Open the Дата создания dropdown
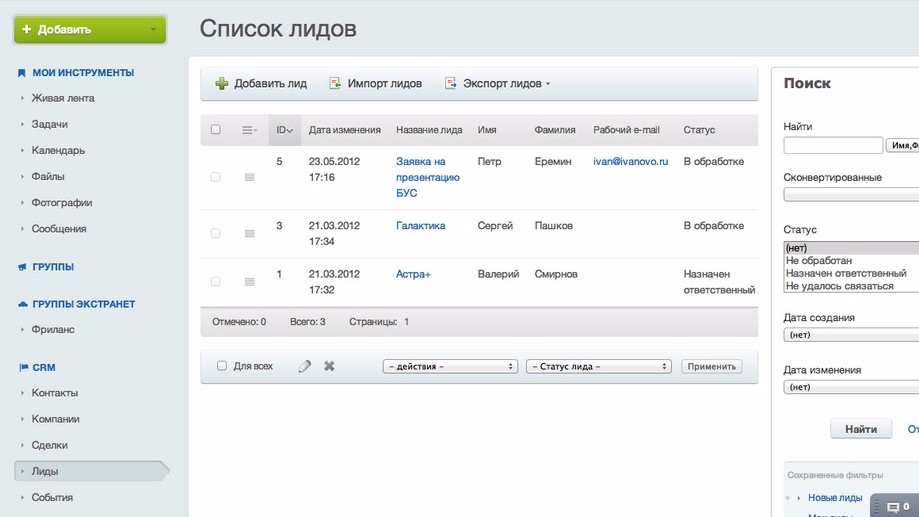The image size is (919, 517). tap(851, 335)
